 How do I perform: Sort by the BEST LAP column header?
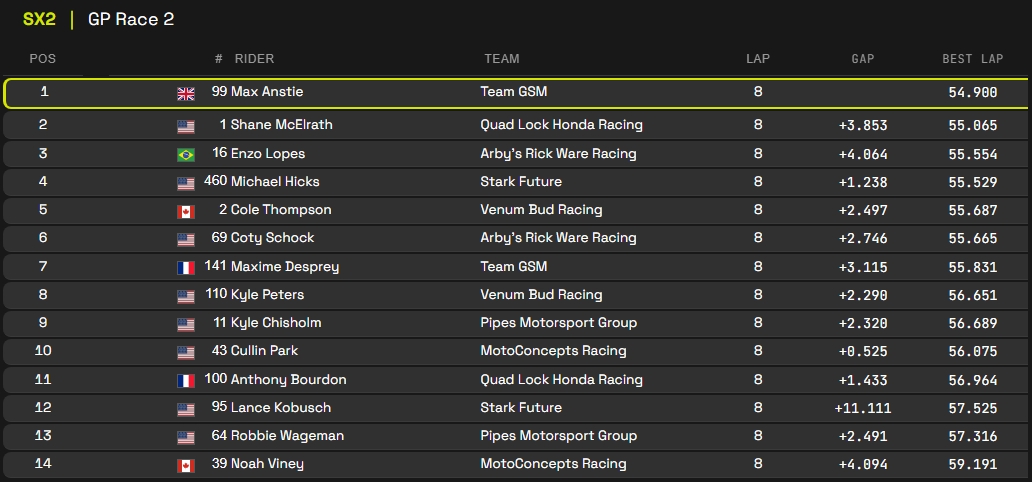(x=972, y=59)
